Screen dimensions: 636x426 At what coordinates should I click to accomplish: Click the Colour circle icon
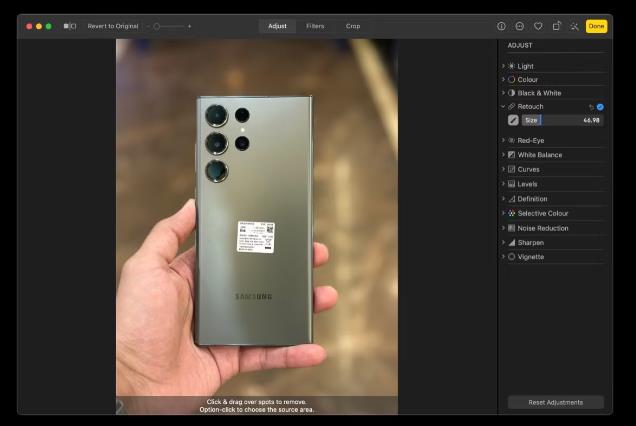[x=511, y=80]
